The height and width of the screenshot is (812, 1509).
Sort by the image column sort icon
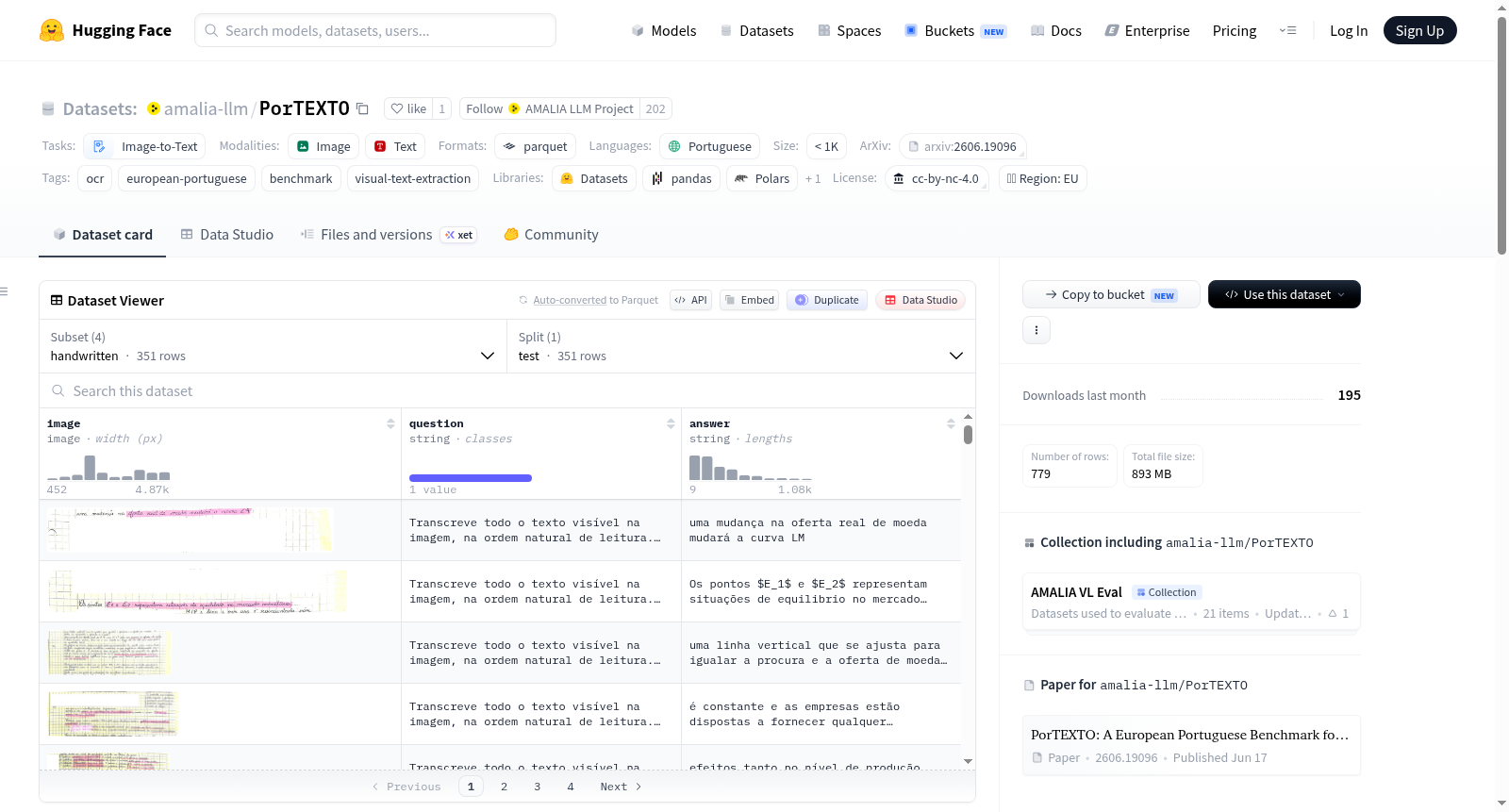390,424
